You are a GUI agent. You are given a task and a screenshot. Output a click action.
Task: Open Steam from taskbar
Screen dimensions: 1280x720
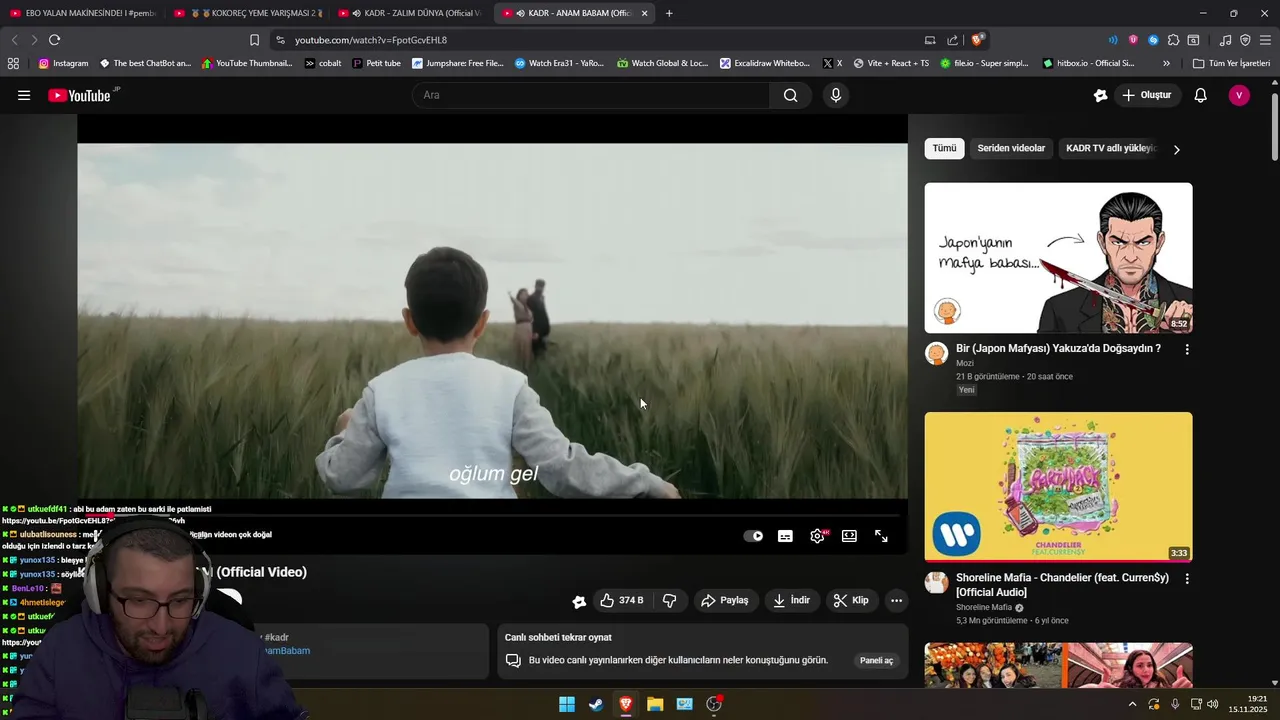(x=596, y=704)
